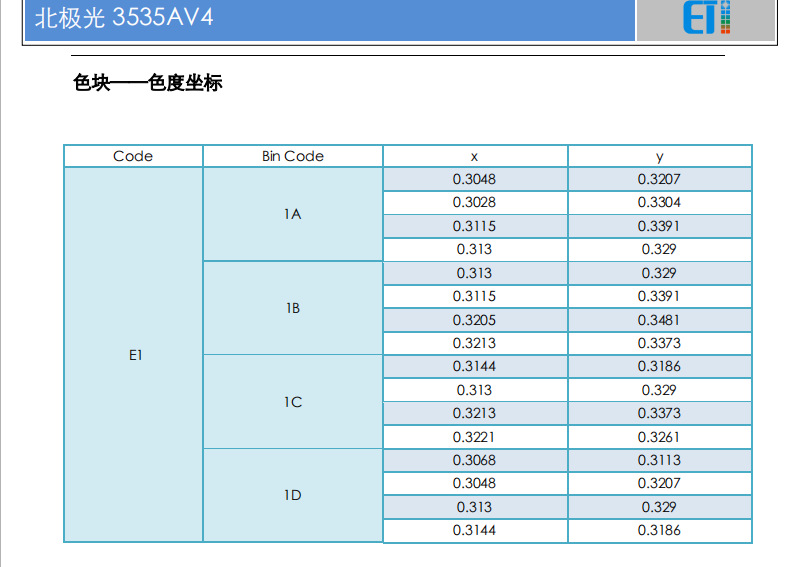Select y value 0.3391 in bin 1A
Viewport: 793px width, 567px height.
click(x=659, y=226)
